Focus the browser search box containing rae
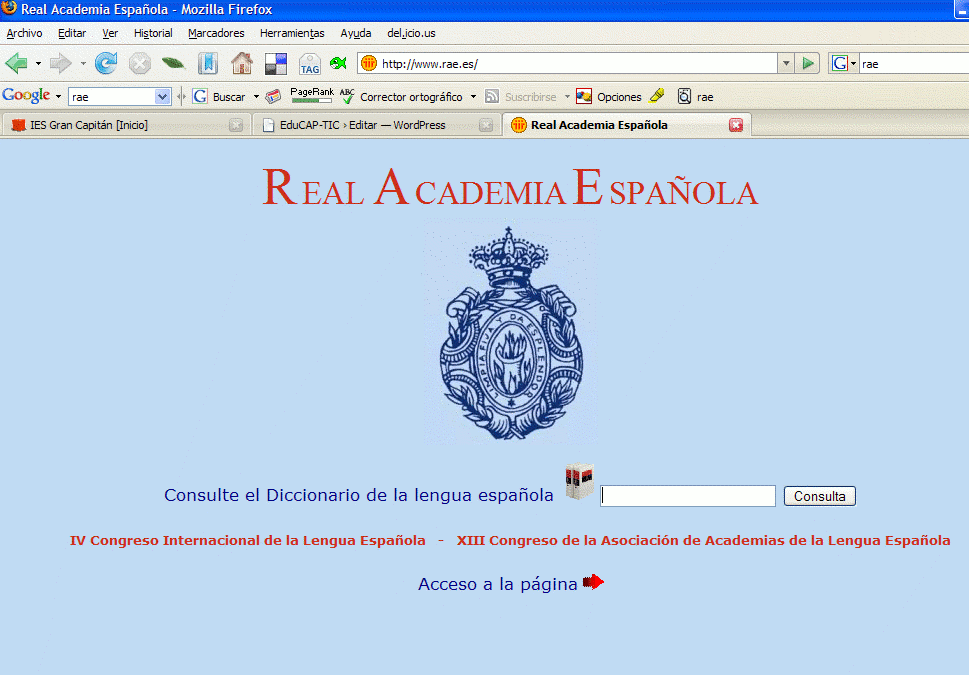 click(914, 64)
